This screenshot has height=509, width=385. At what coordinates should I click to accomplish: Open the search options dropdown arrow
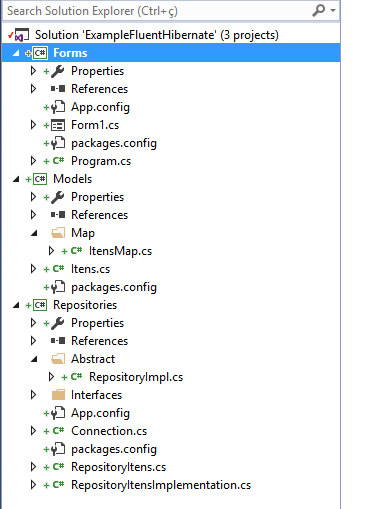(x=333, y=11)
